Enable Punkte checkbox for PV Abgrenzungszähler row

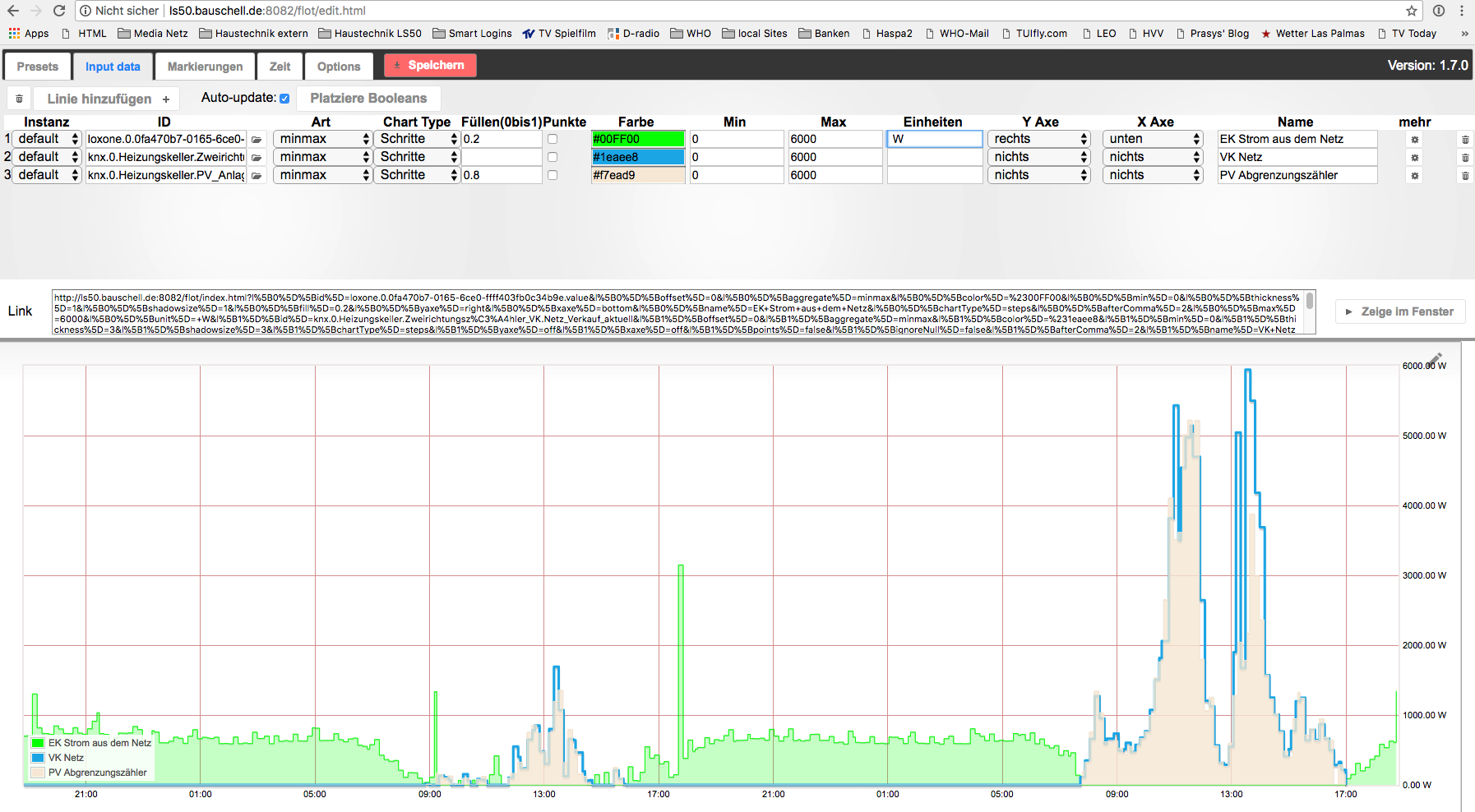pos(553,175)
